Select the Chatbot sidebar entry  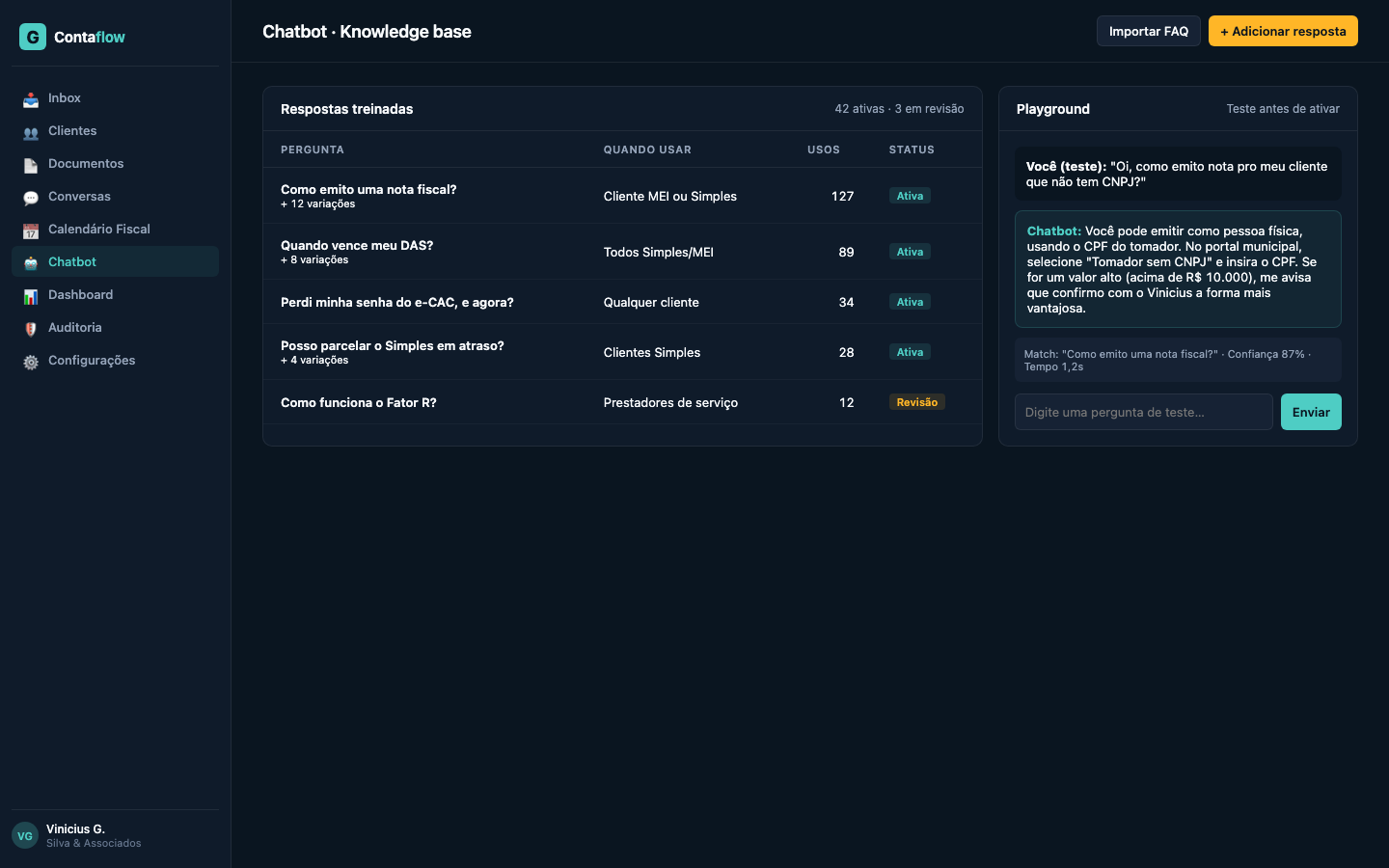coord(71,261)
